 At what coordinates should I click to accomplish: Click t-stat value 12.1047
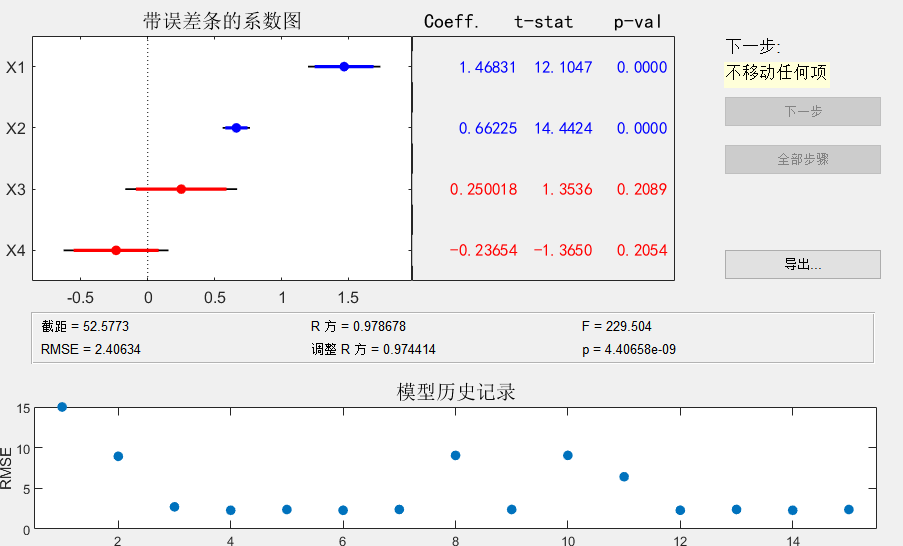click(x=563, y=67)
